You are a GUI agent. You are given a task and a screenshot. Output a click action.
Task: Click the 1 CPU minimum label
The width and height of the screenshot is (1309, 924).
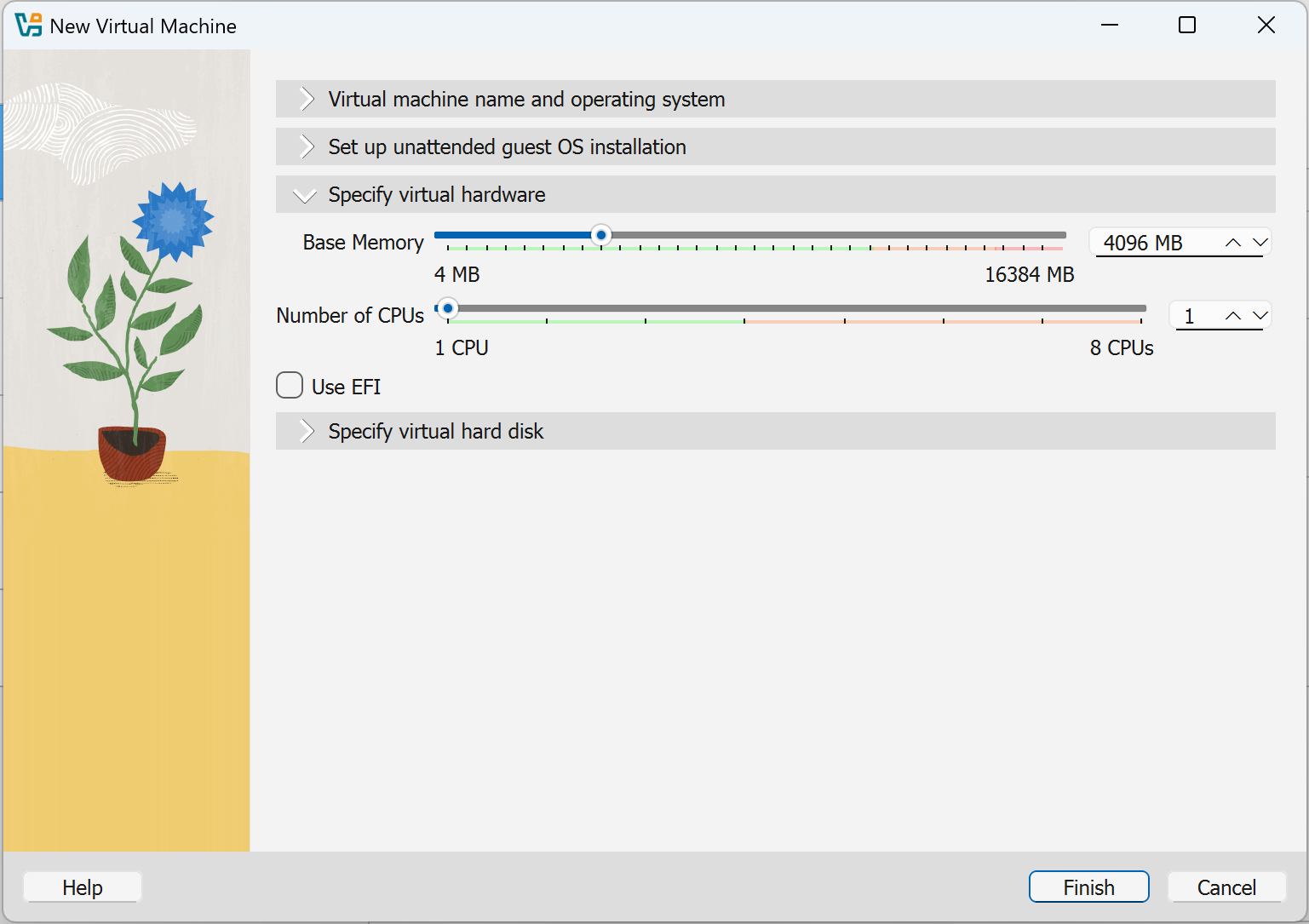coord(462,348)
